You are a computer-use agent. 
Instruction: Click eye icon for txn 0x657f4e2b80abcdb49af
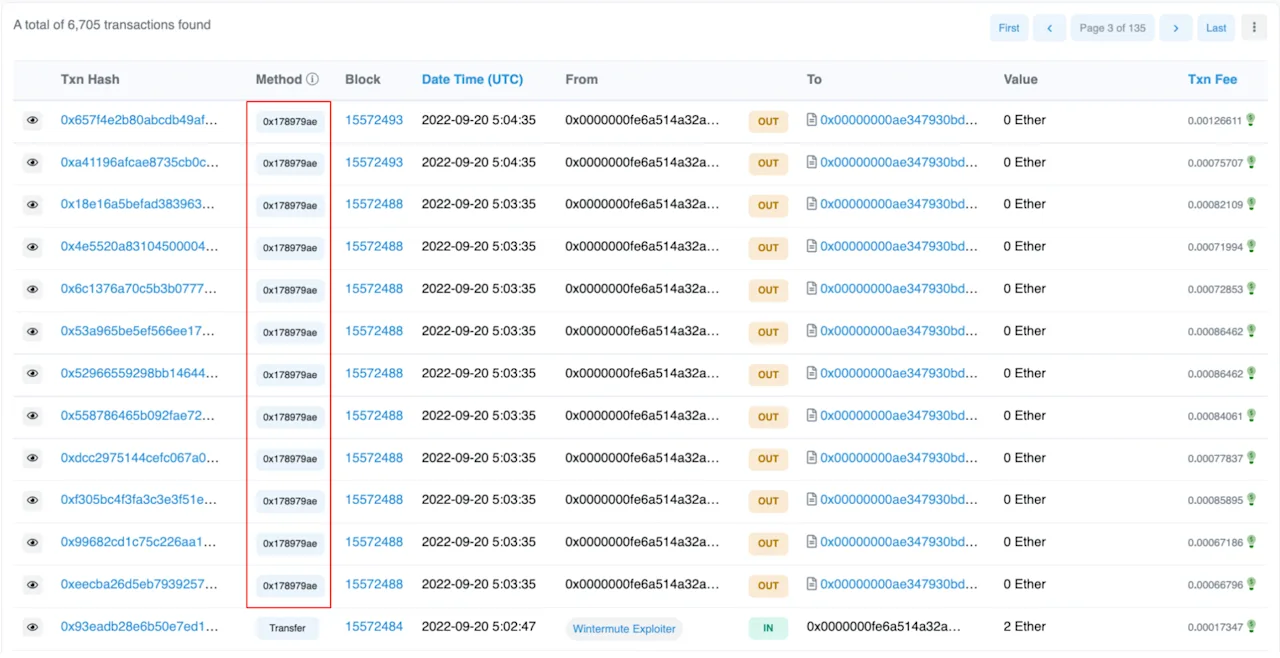[x=32, y=120]
